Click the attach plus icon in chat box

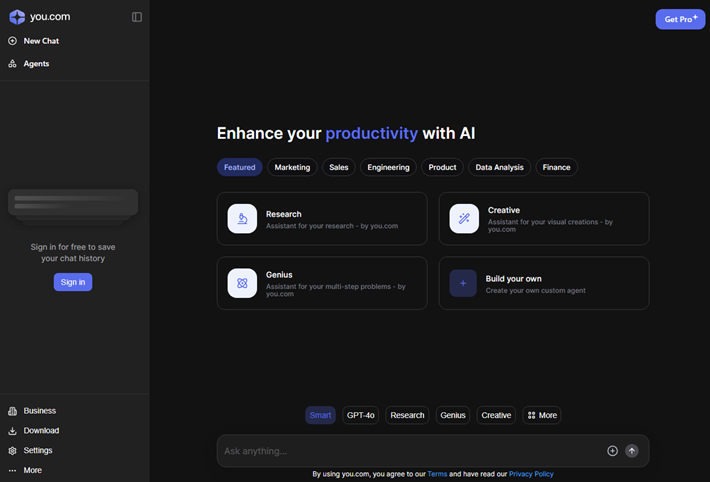[612, 451]
